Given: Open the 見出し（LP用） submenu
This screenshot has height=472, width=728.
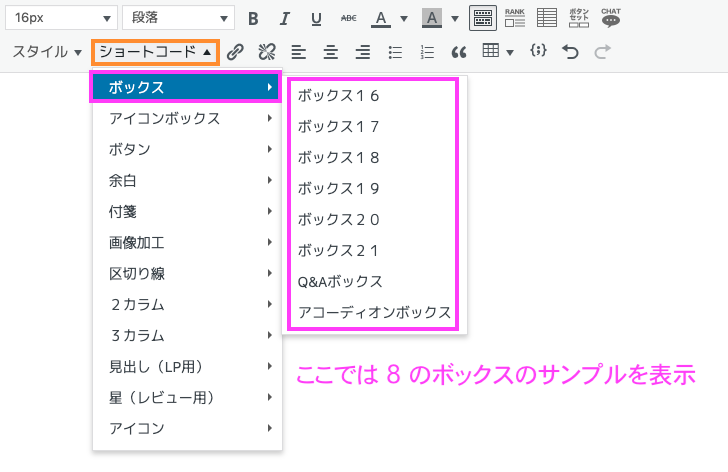Looking at the screenshot, I should coord(188,367).
